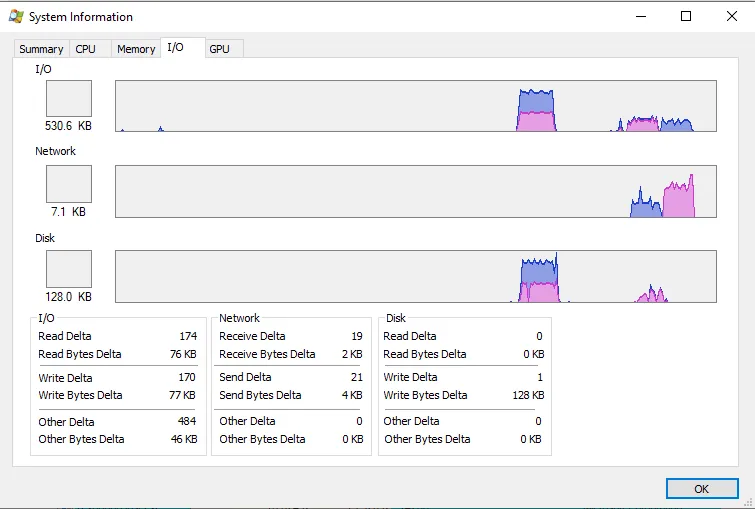This screenshot has height=509, width=755.
Task: Click the I/O history graph
Action: click(416, 106)
